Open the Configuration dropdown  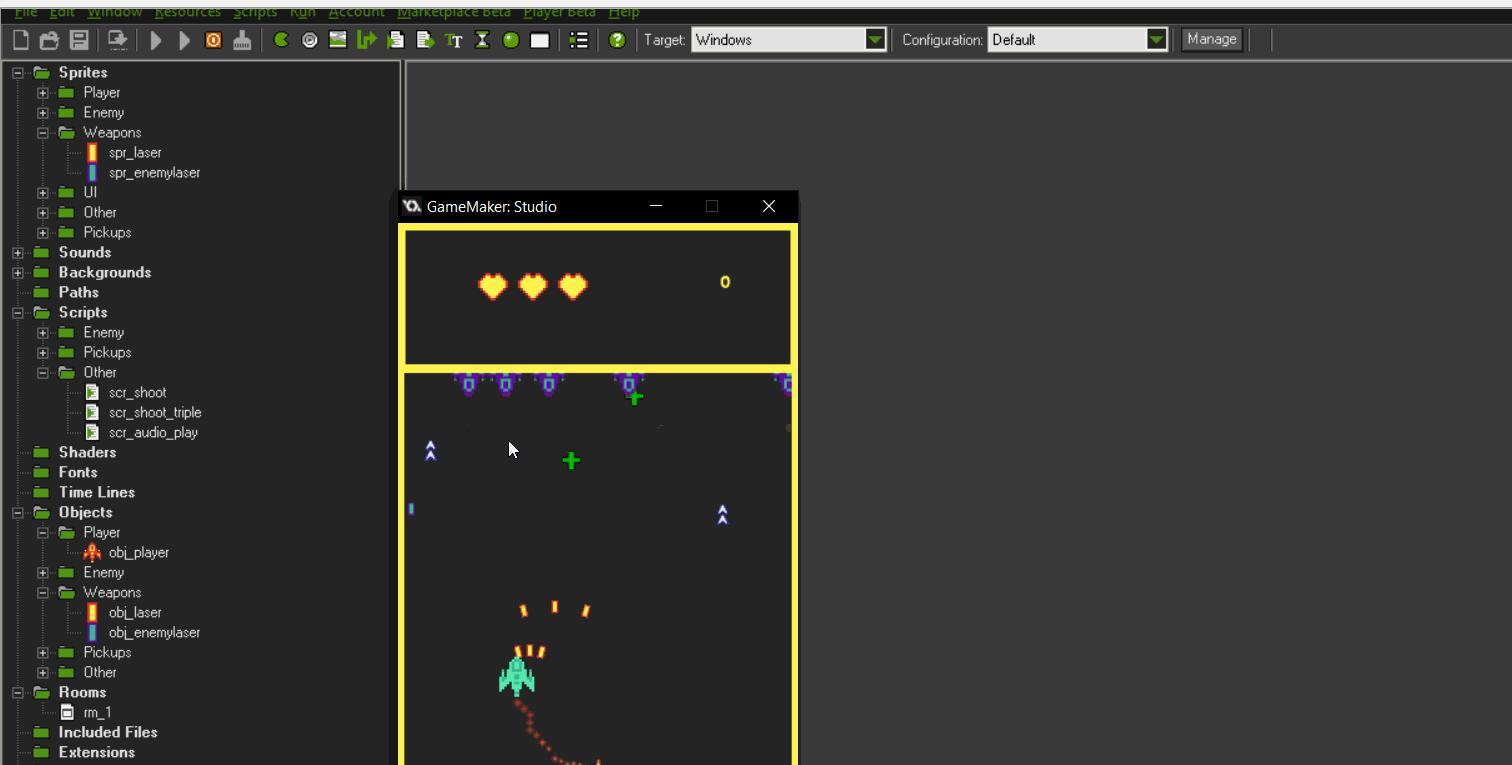(x=1156, y=40)
